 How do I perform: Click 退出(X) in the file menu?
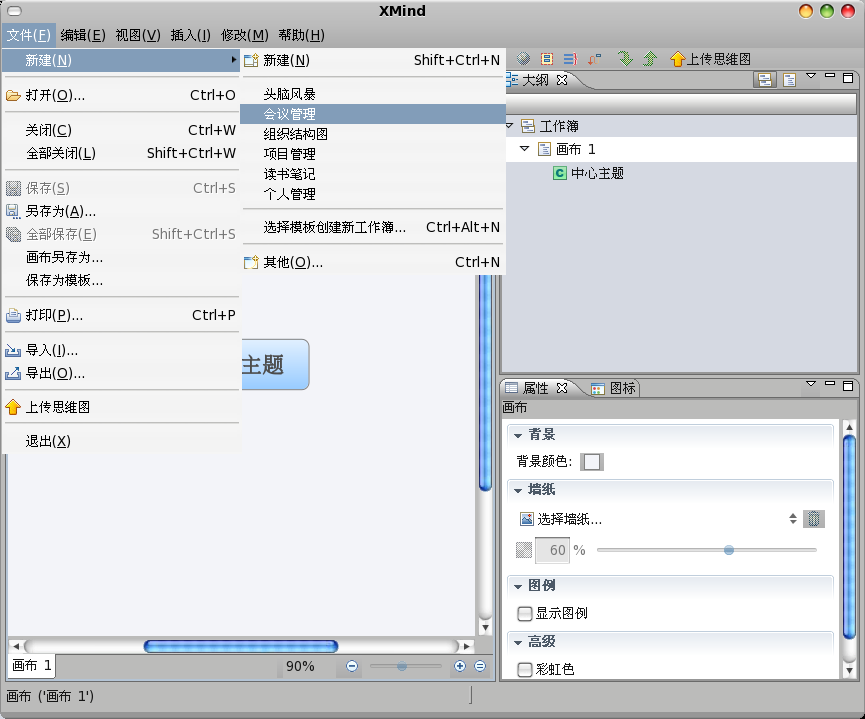[121, 441]
